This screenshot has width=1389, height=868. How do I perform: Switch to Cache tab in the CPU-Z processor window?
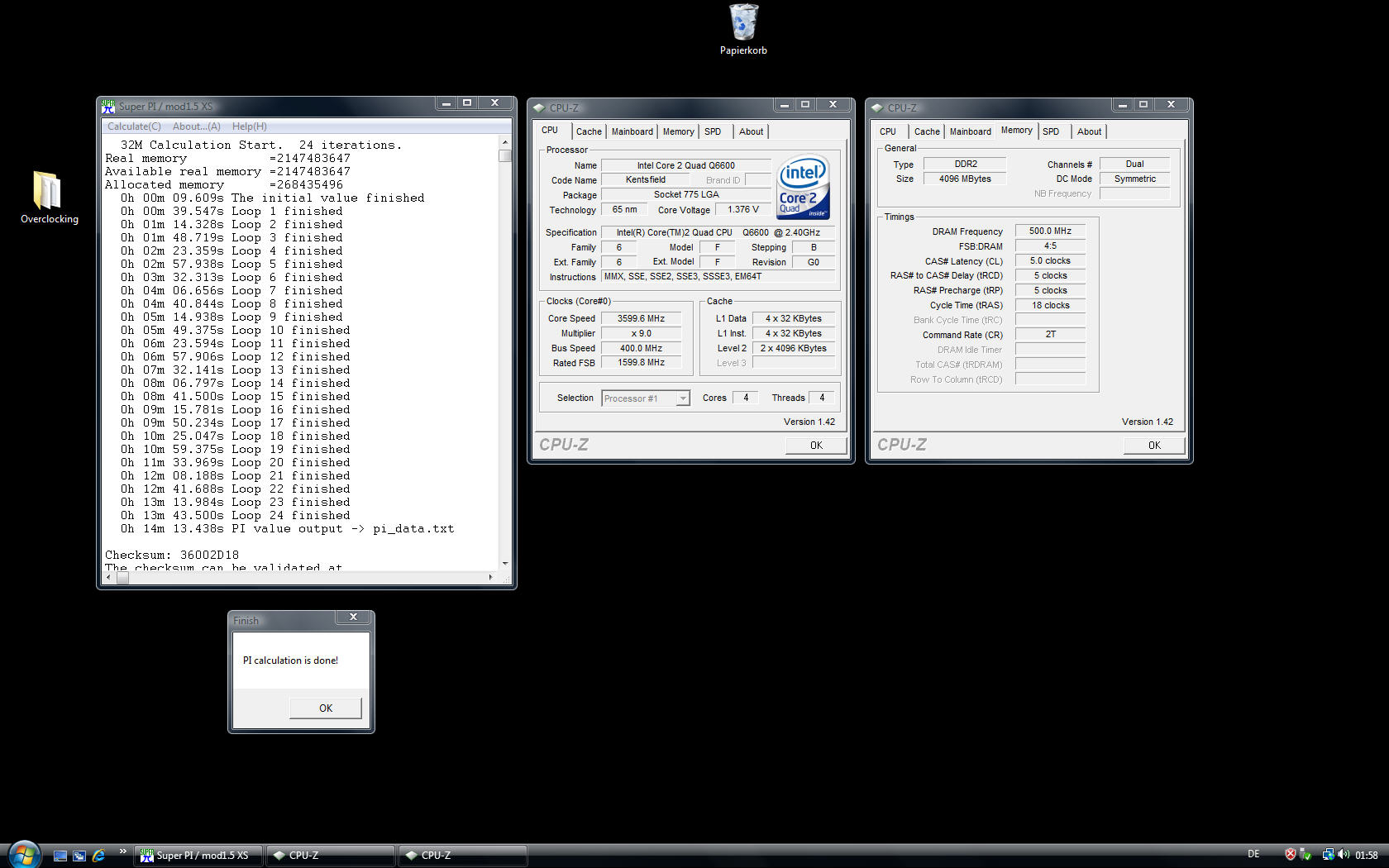tap(589, 131)
